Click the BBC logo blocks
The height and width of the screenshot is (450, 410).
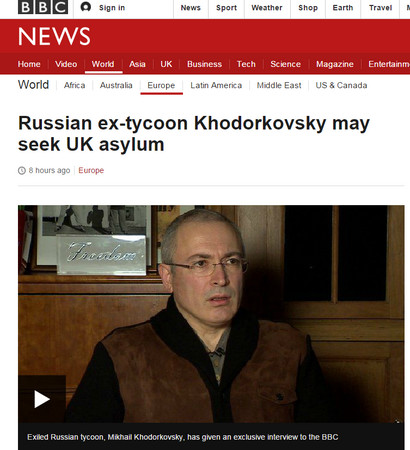click(43, 7)
